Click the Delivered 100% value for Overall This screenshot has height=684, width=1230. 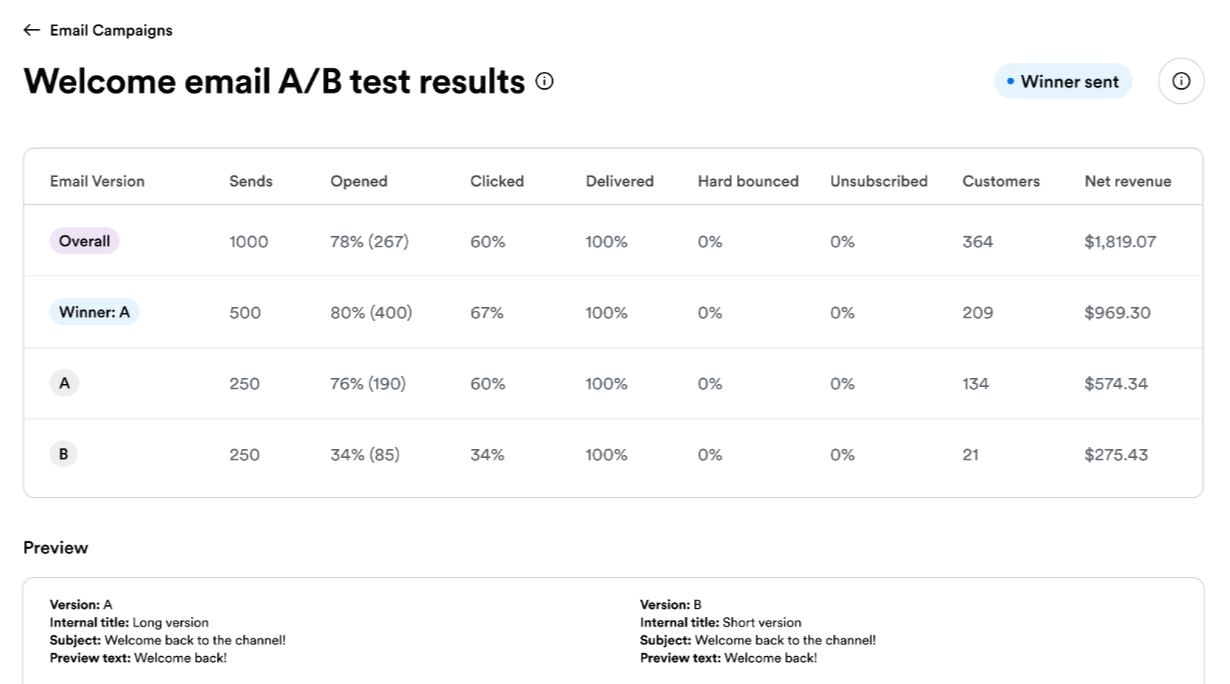605,241
